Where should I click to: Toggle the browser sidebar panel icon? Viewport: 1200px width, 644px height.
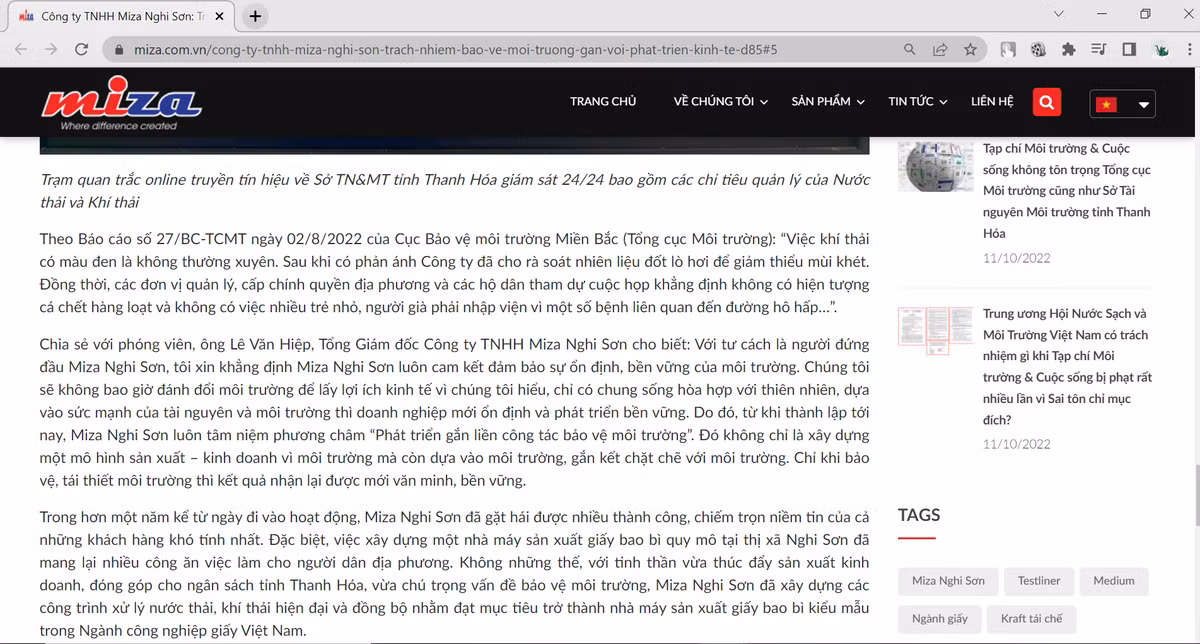point(1129,48)
